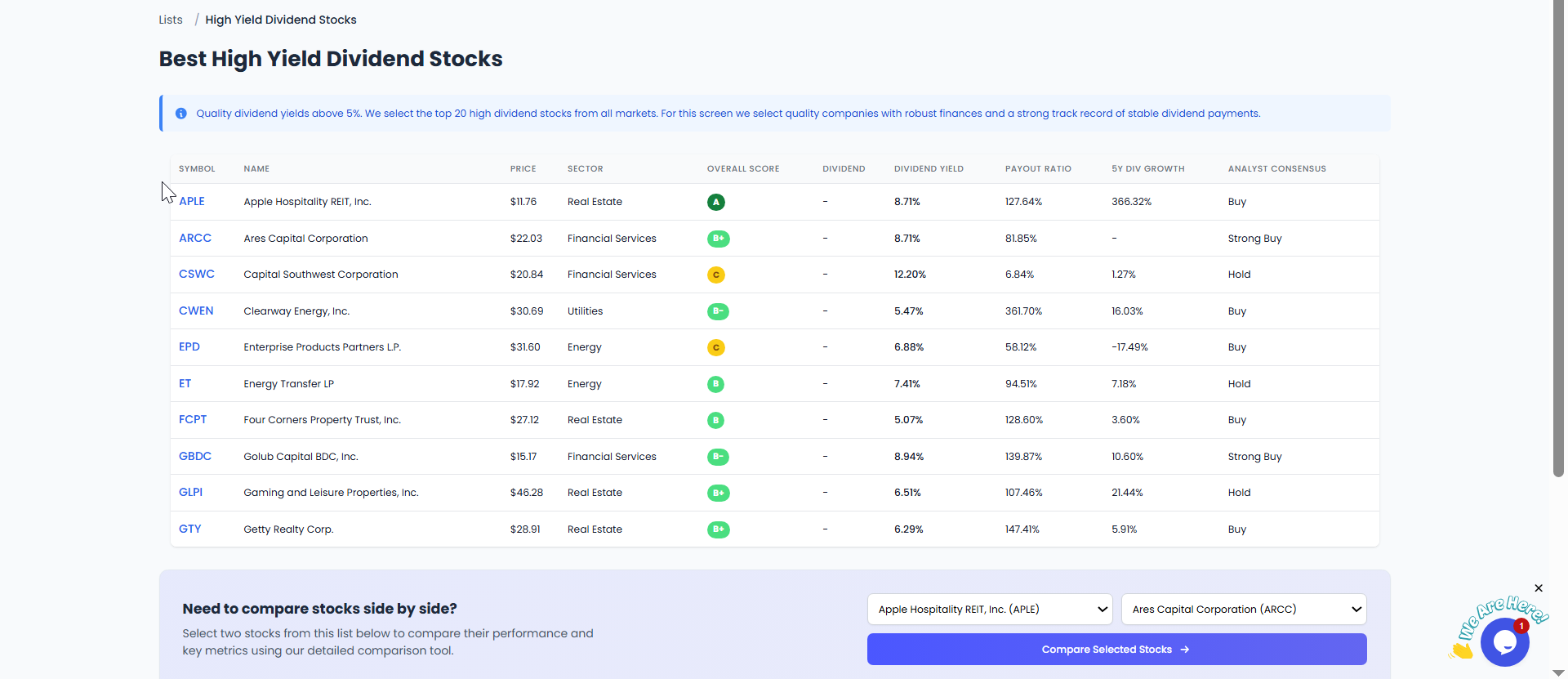Open the second stock comparison dropdown (ARCC)
The width and height of the screenshot is (1568, 679).
pyautogui.click(x=1243, y=610)
